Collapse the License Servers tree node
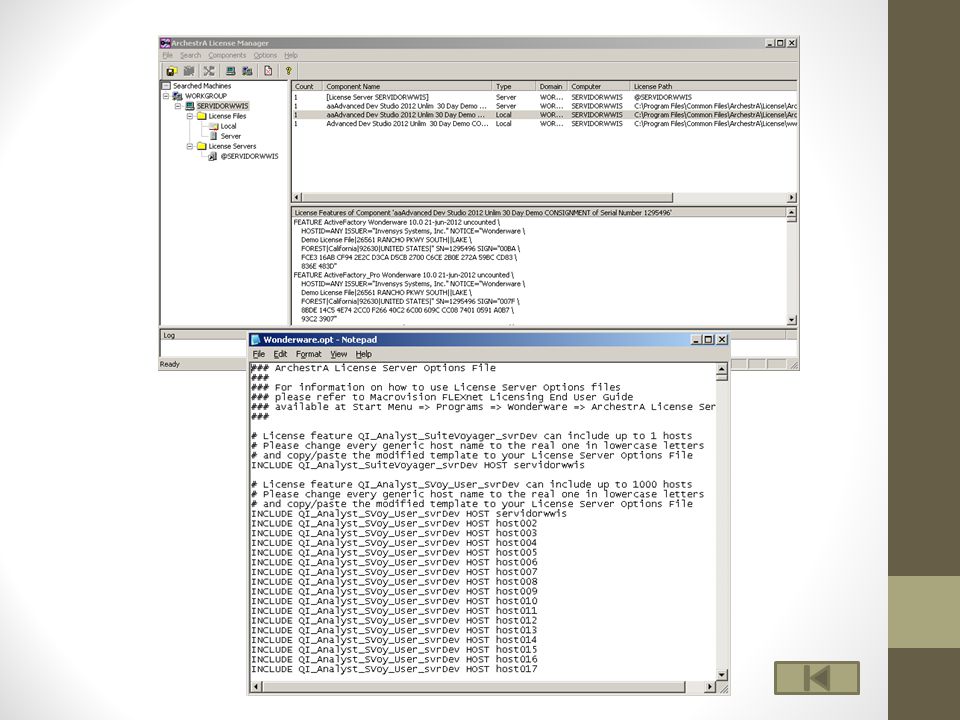960x720 pixels. (x=190, y=146)
